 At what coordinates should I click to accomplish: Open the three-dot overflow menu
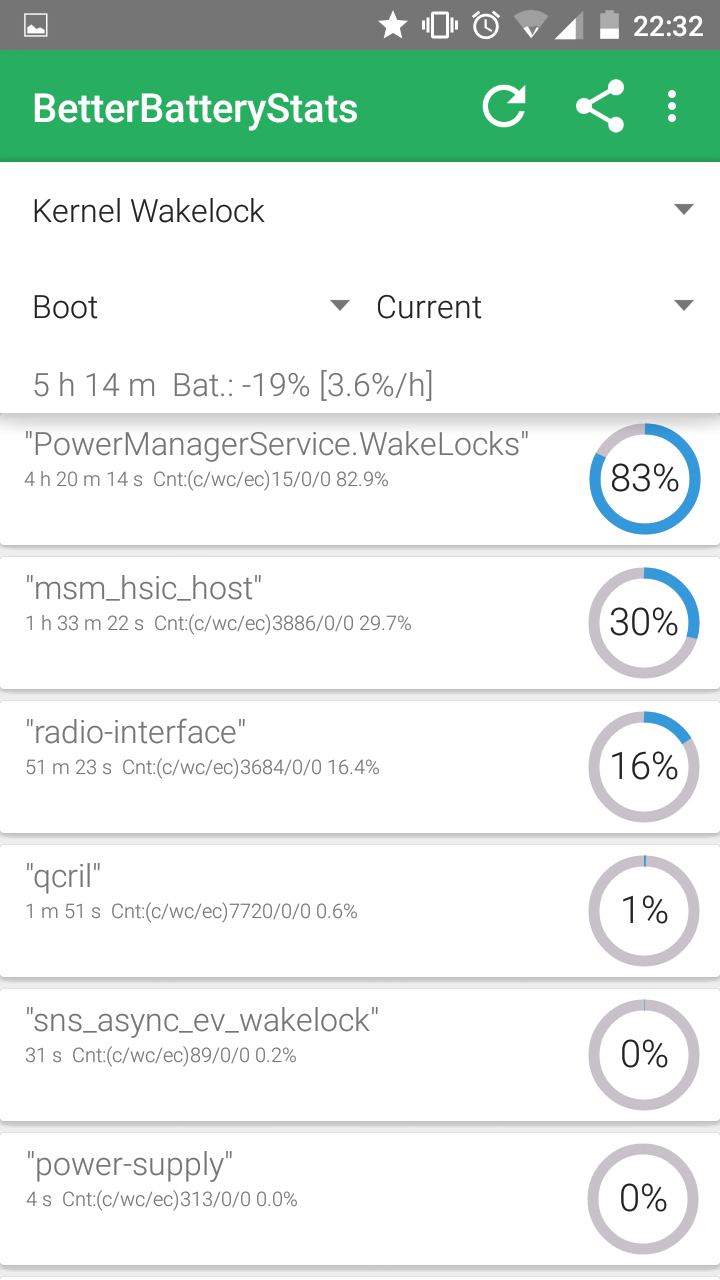coord(672,107)
